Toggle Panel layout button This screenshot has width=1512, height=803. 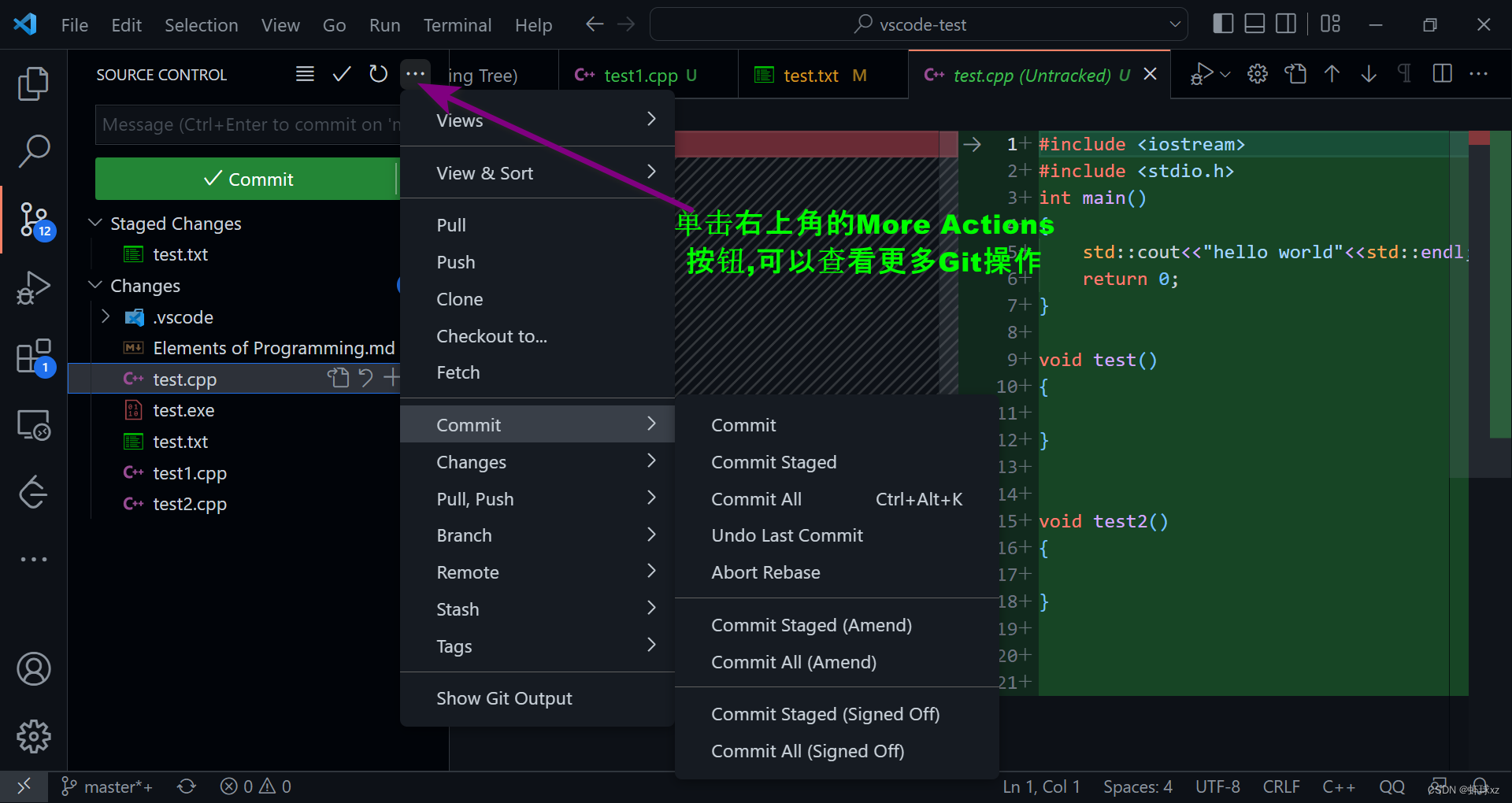[1254, 24]
